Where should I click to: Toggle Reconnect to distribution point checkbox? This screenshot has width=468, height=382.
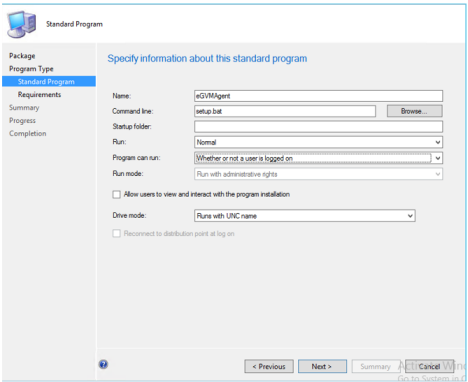tap(116, 233)
